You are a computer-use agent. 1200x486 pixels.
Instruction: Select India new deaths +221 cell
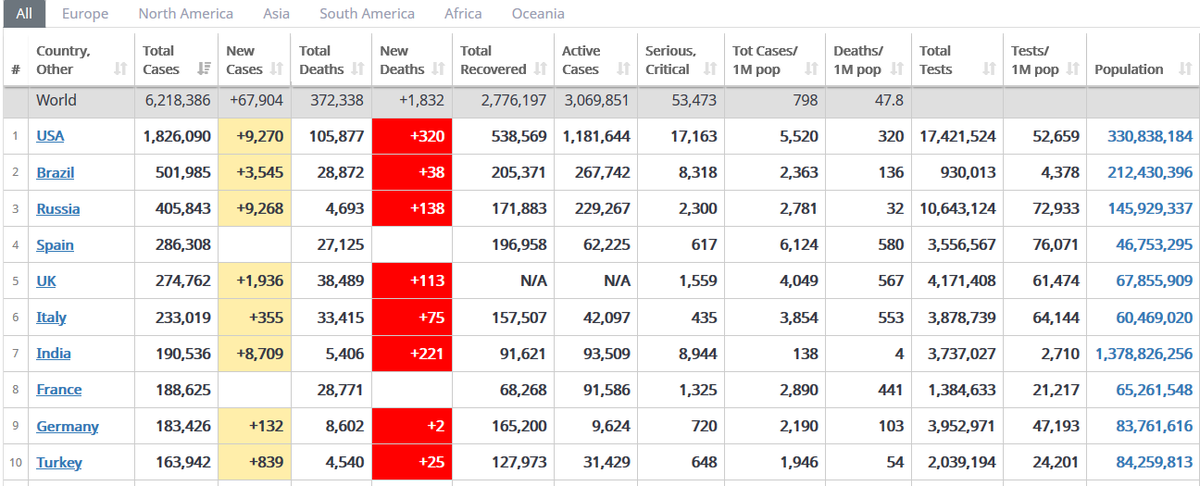click(x=412, y=353)
